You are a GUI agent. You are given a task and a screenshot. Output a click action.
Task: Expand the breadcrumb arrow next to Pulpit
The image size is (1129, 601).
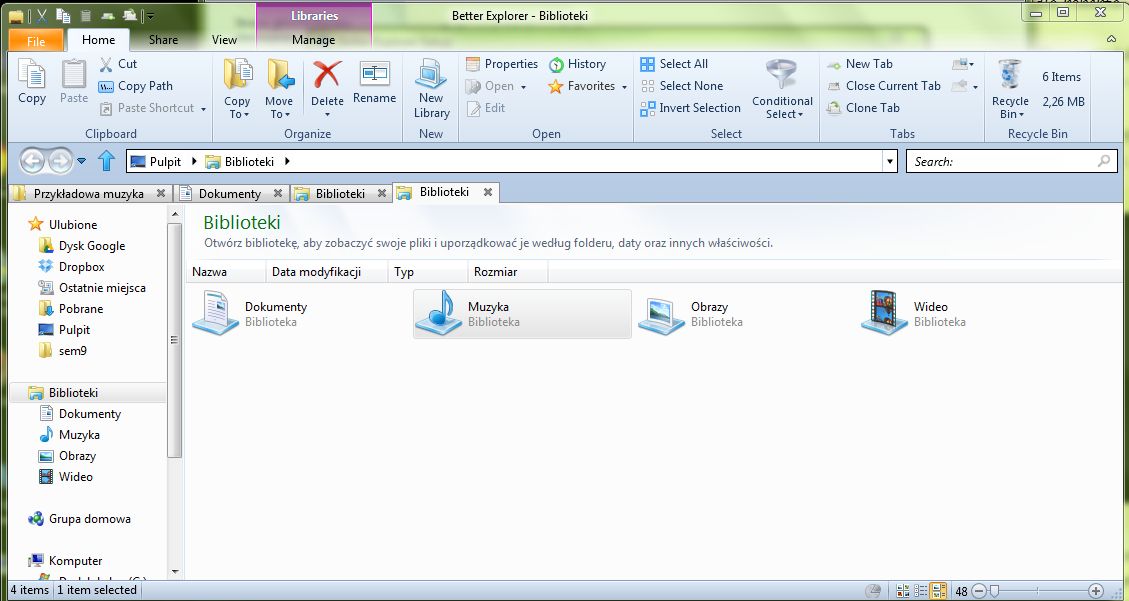pyautogui.click(x=194, y=160)
